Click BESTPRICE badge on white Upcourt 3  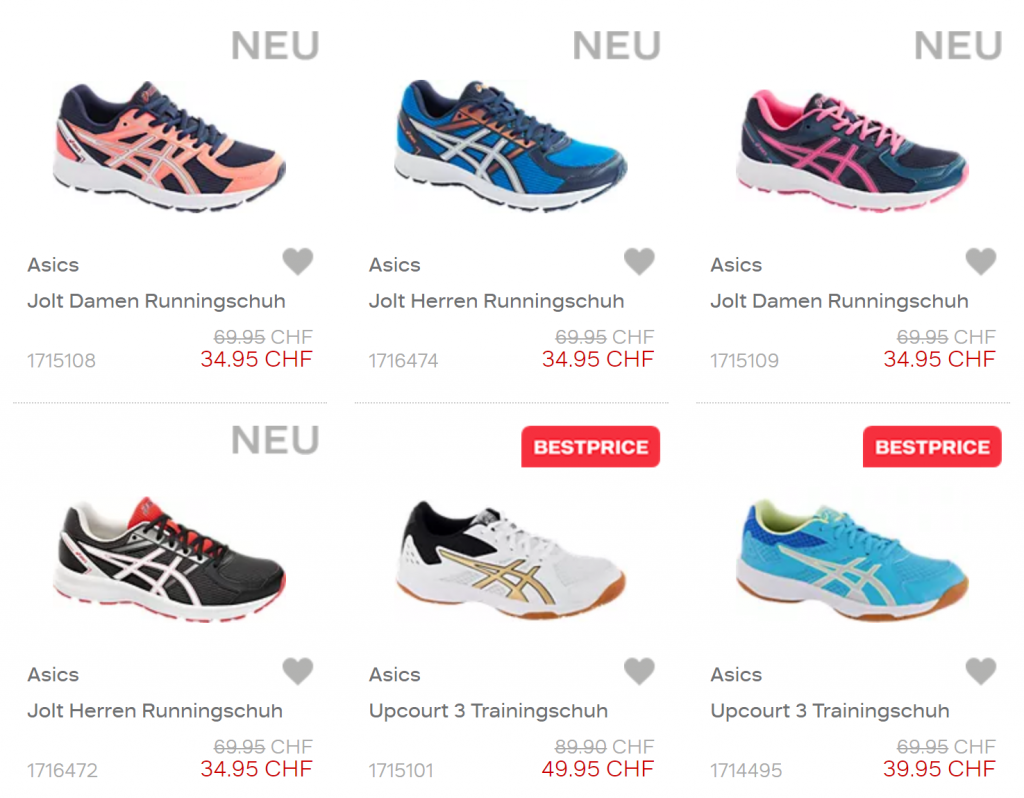[590, 447]
